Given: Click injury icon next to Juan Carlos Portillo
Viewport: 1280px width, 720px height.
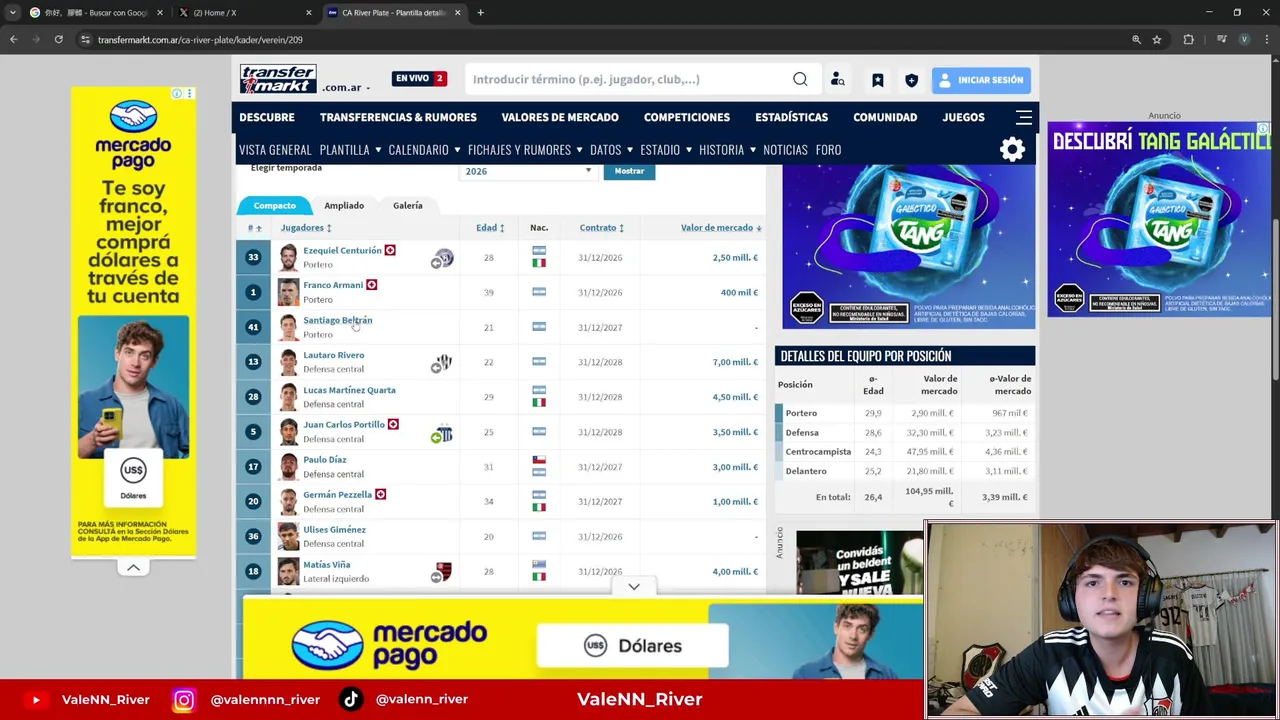Looking at the screenshot, I should tap(393, 424).
